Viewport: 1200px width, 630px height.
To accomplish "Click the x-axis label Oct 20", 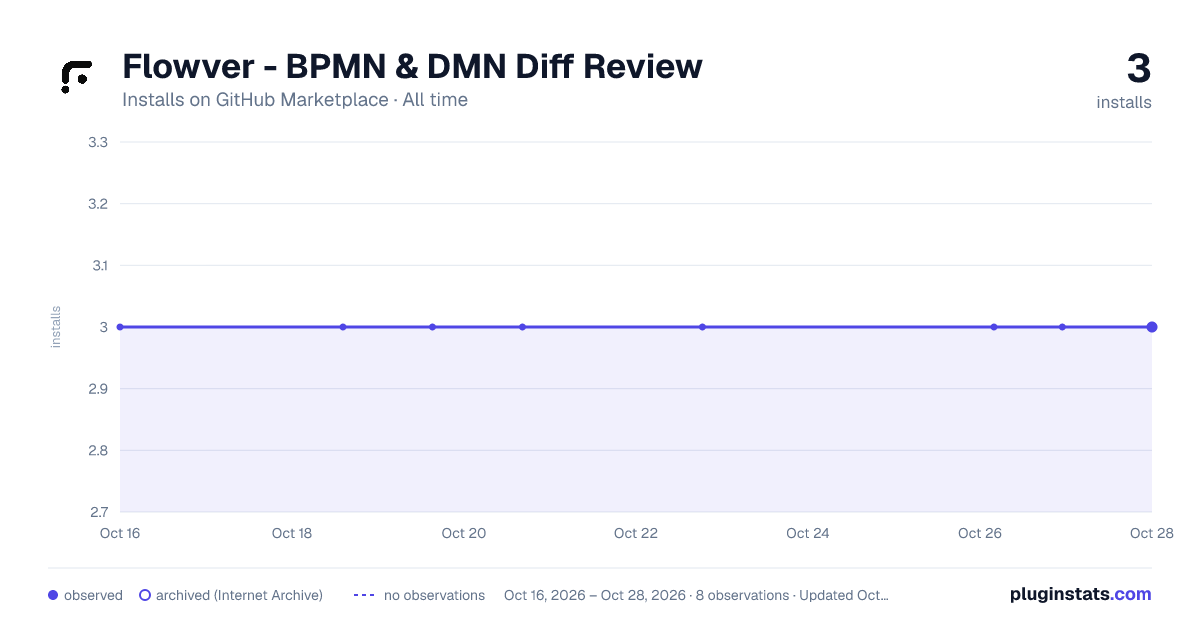I will (464, 533).
